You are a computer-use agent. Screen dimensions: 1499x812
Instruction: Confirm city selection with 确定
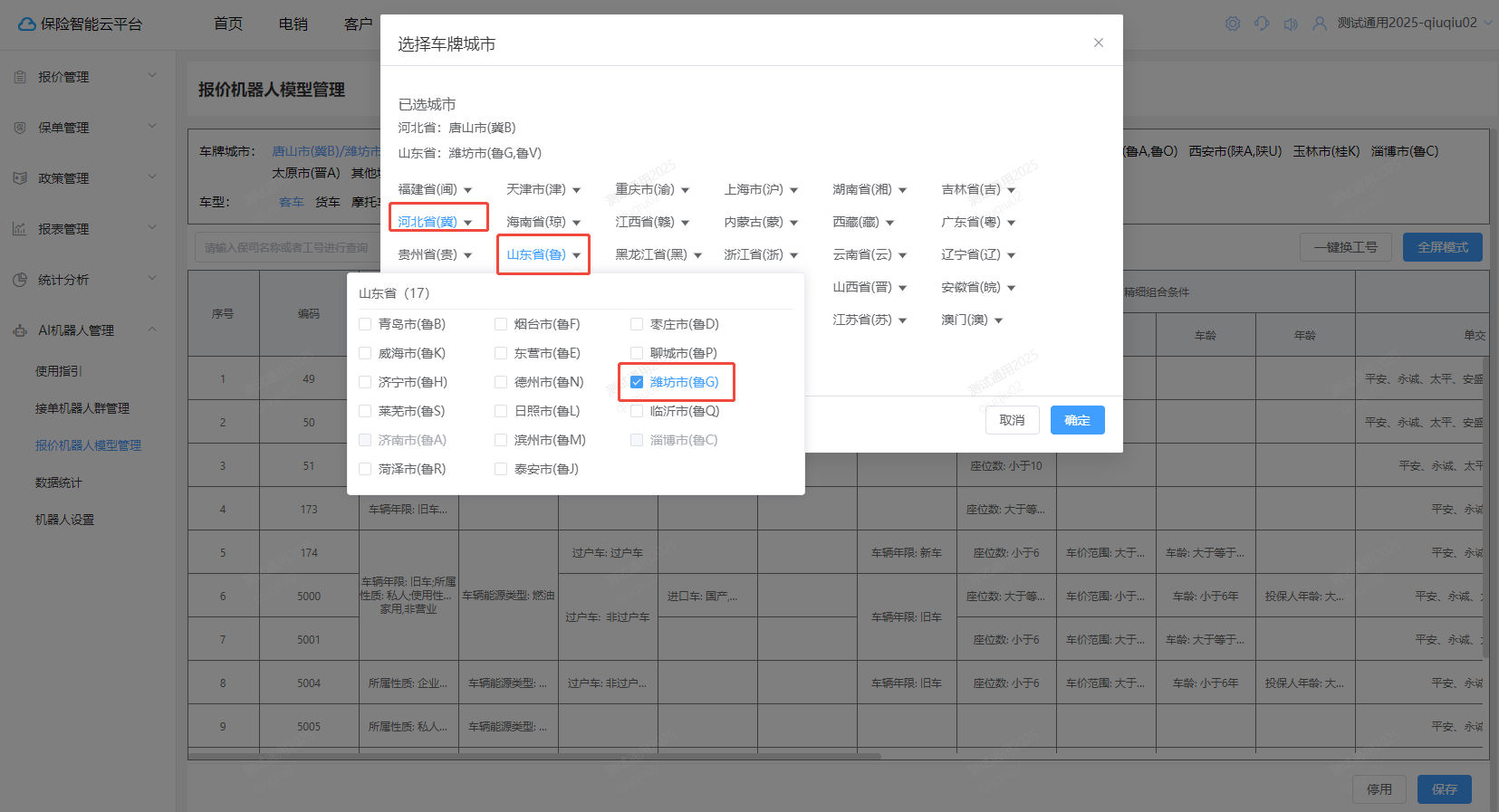click(1078, 420)
